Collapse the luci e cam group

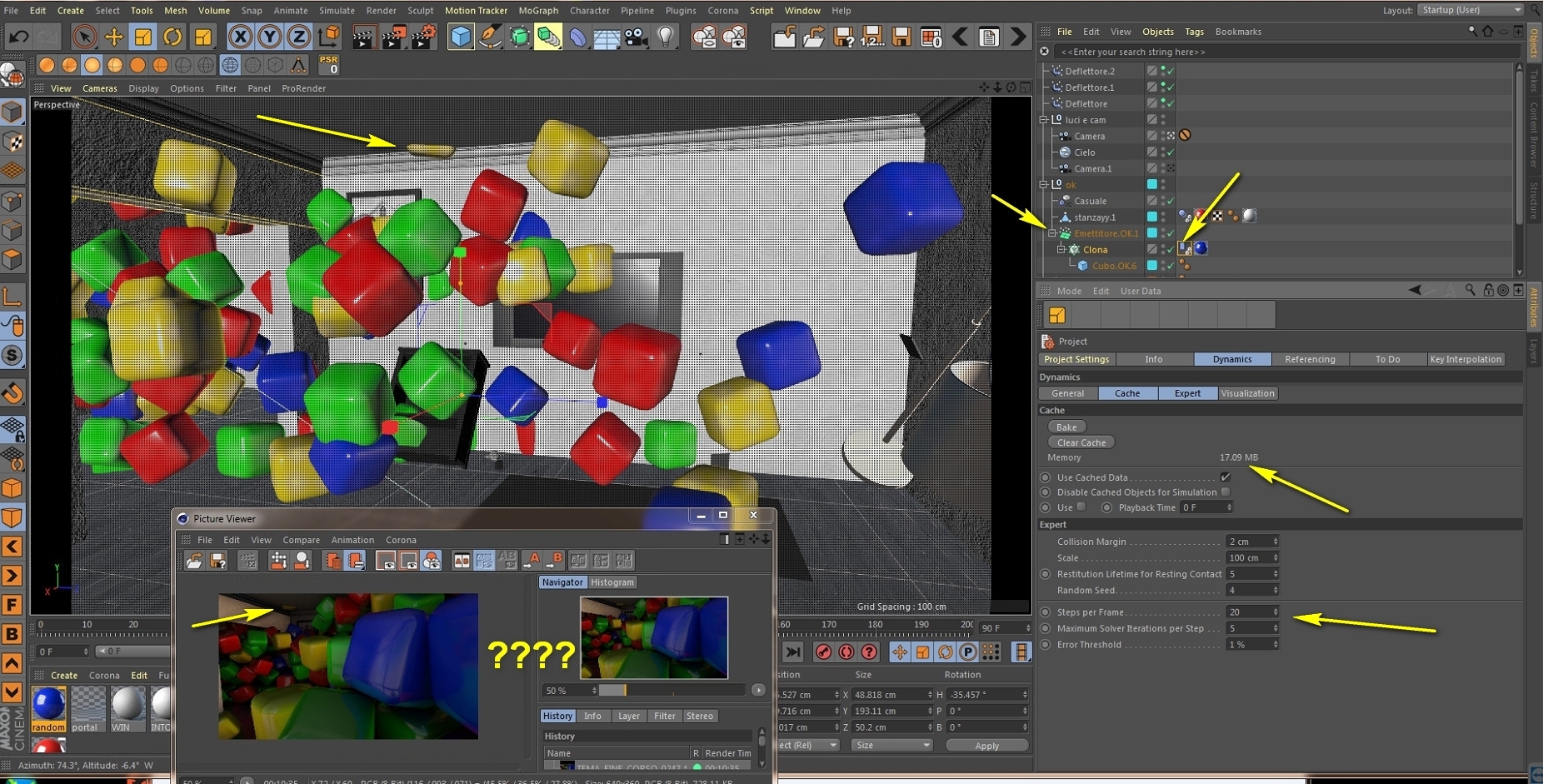(1043, 120)
